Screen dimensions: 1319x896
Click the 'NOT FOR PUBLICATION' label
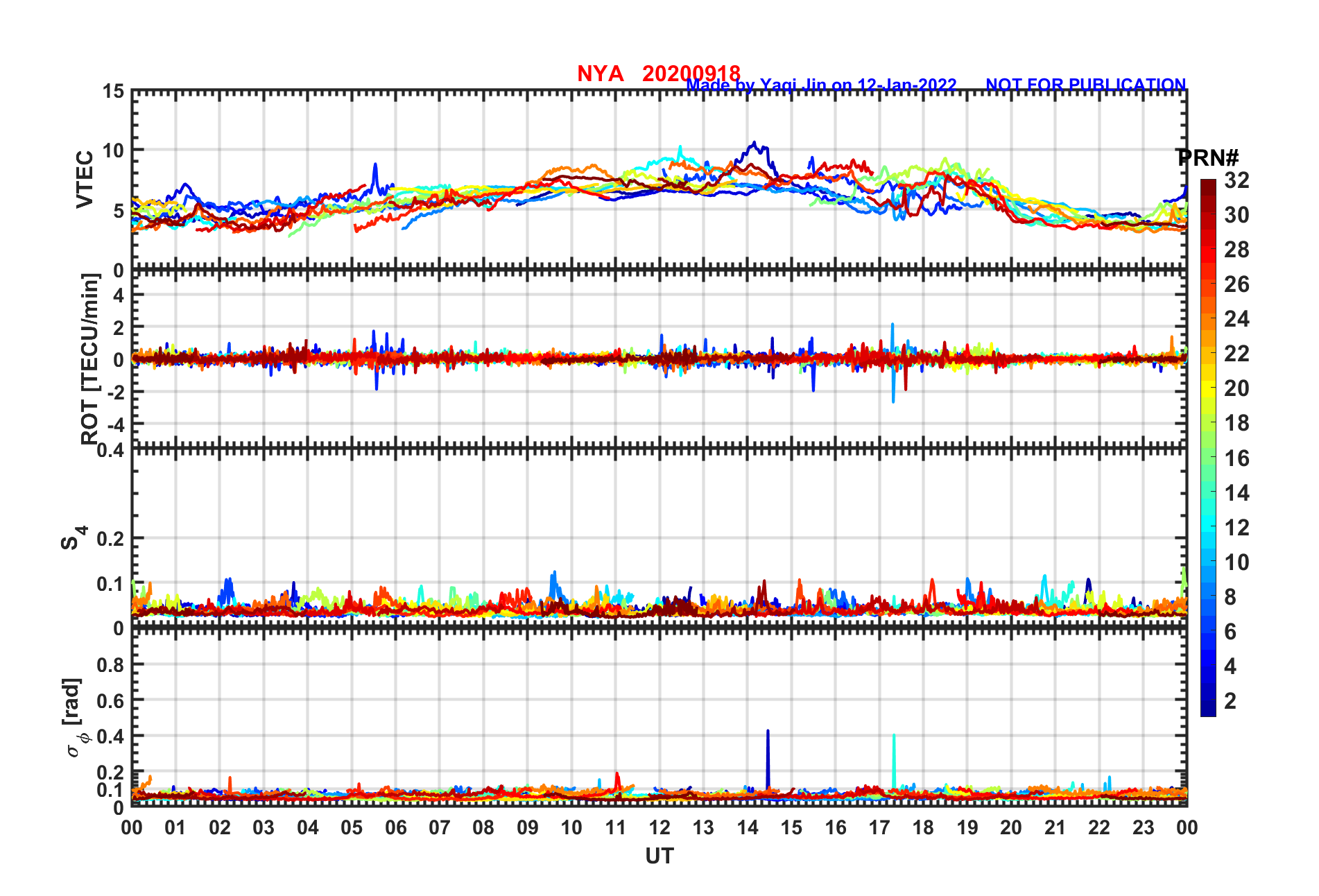tap(1086, 85)
